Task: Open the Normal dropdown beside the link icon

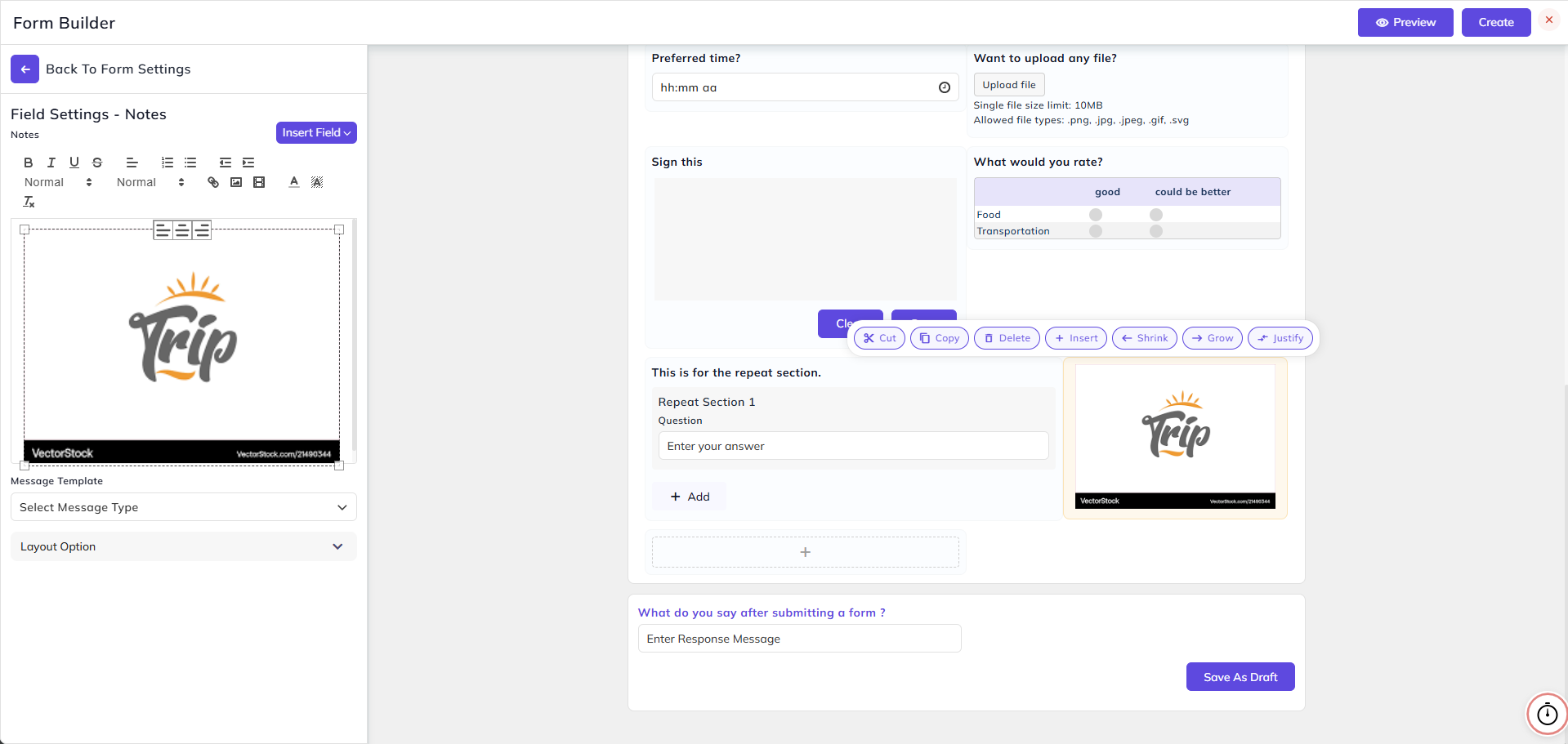Action: coord(150,182)
